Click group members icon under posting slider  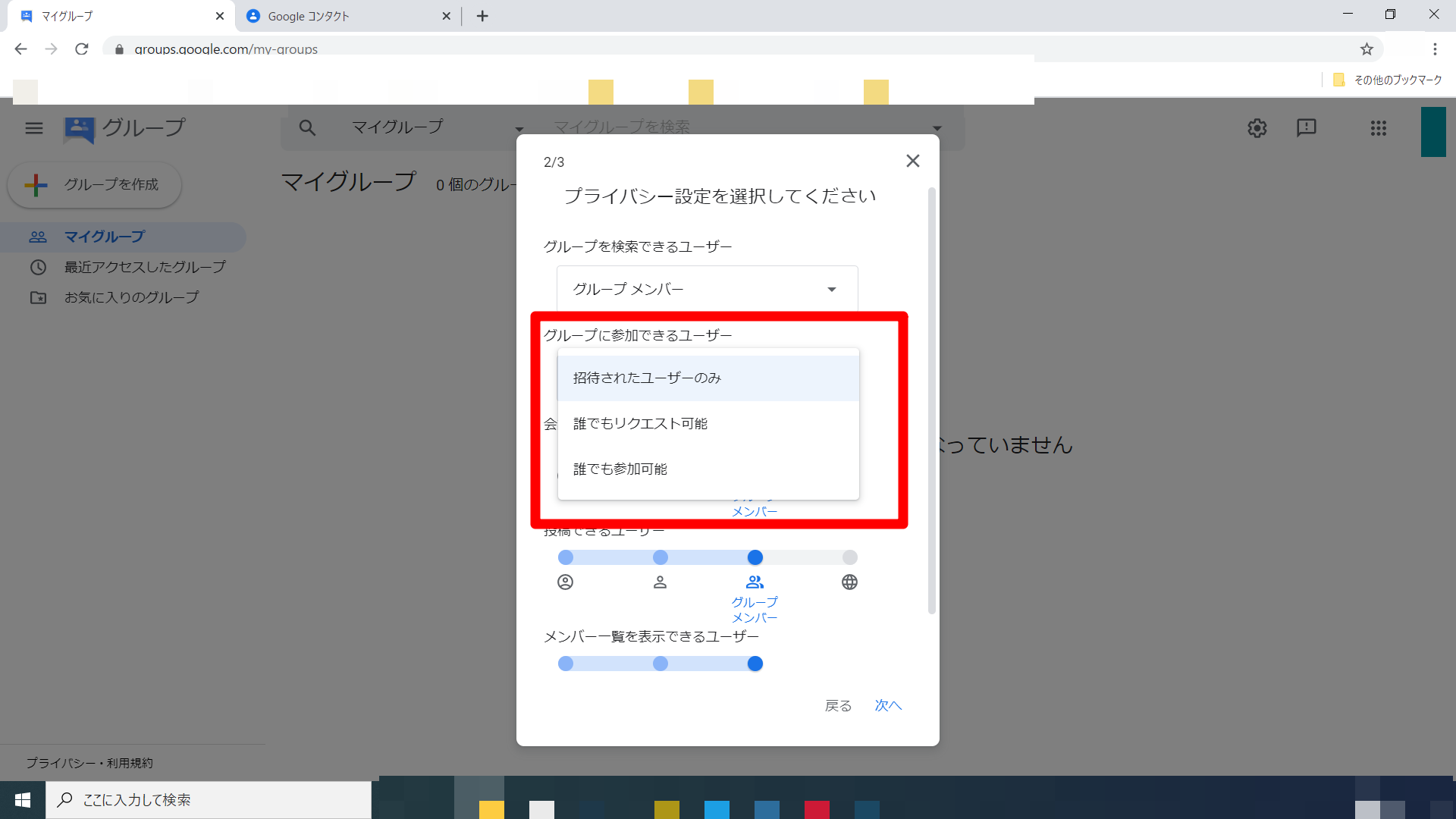[x=755, y=582]
